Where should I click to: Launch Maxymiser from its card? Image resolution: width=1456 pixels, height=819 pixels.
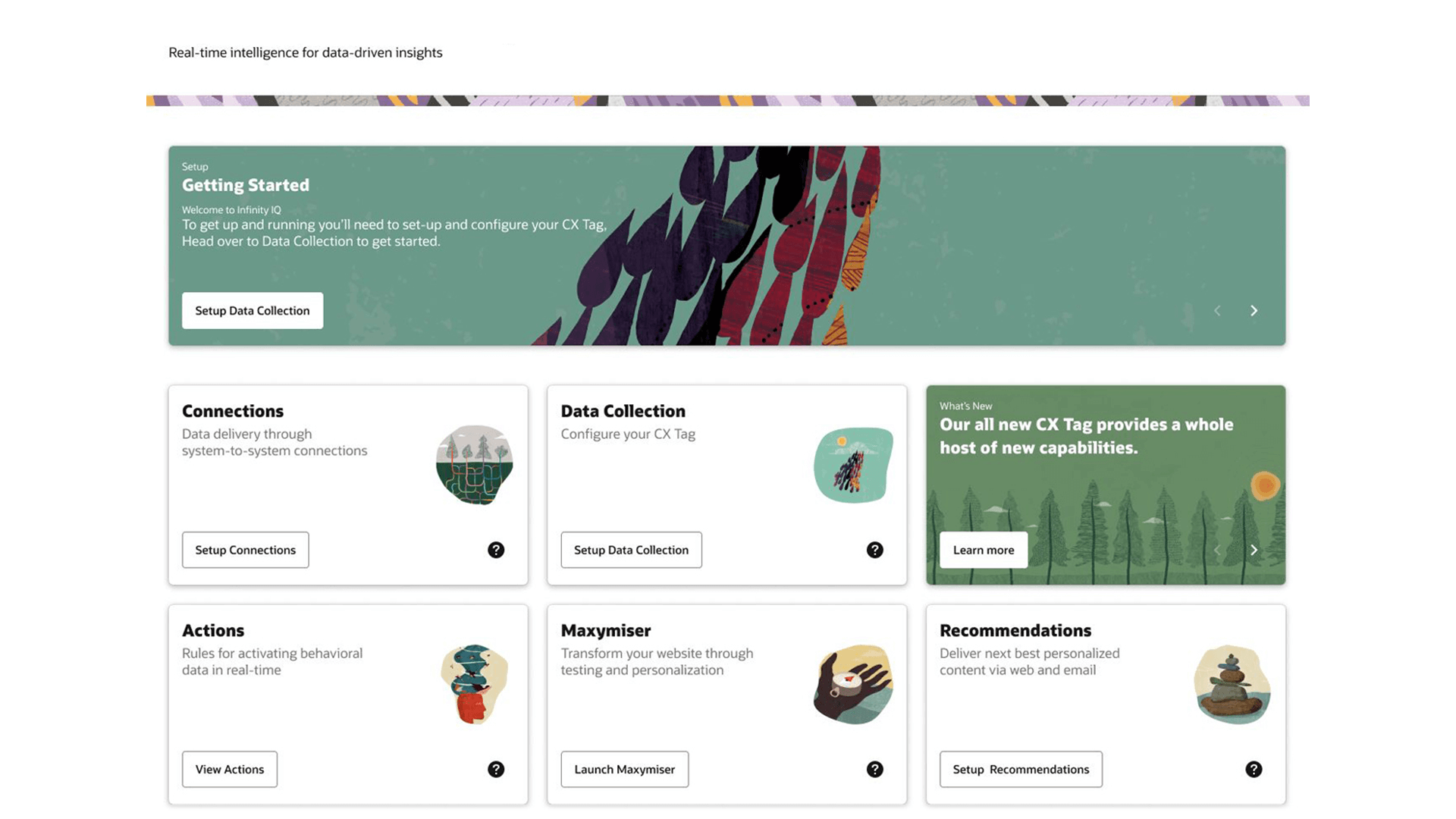[624, 769]
